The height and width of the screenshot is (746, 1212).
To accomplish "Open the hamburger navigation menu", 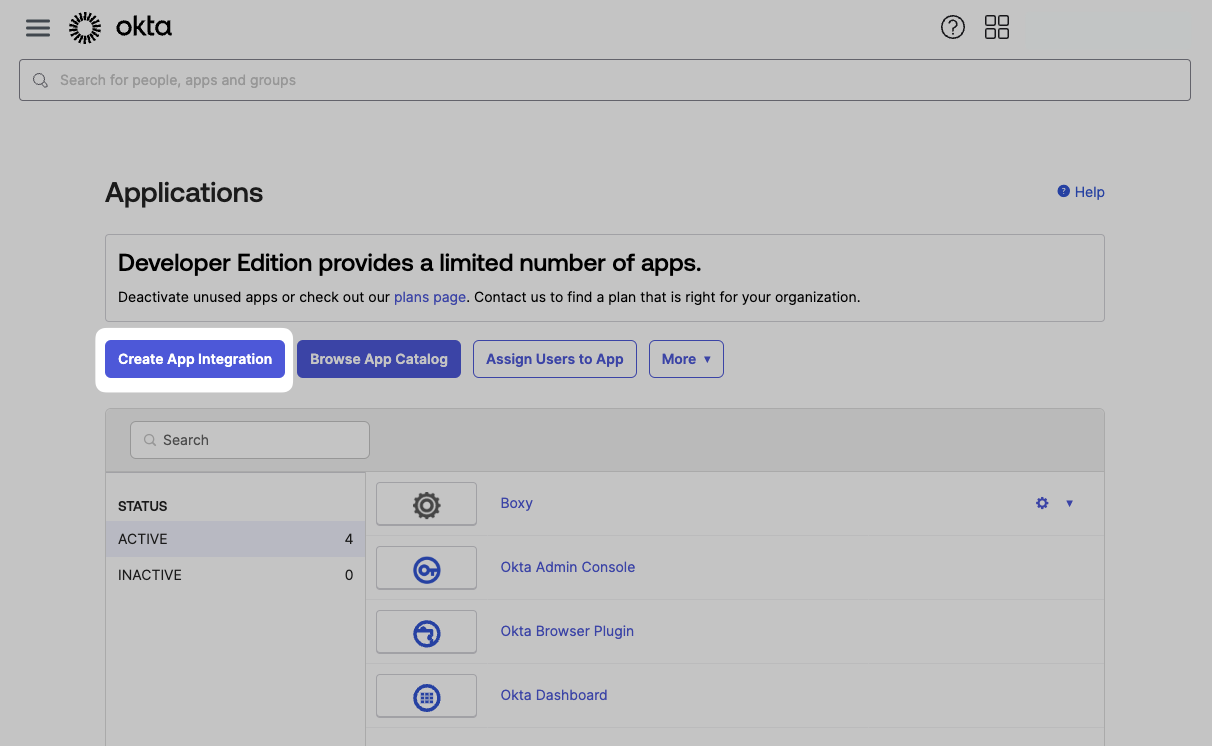I will [38, 28].
